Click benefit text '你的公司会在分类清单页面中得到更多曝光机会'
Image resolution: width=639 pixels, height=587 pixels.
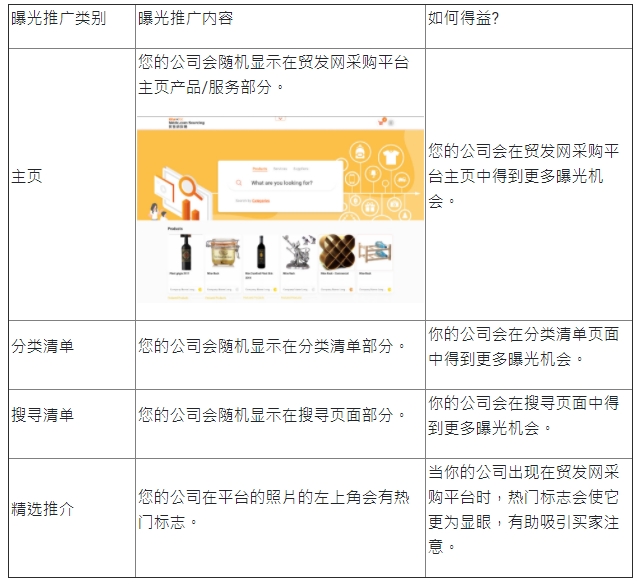(x=524, y=346)
